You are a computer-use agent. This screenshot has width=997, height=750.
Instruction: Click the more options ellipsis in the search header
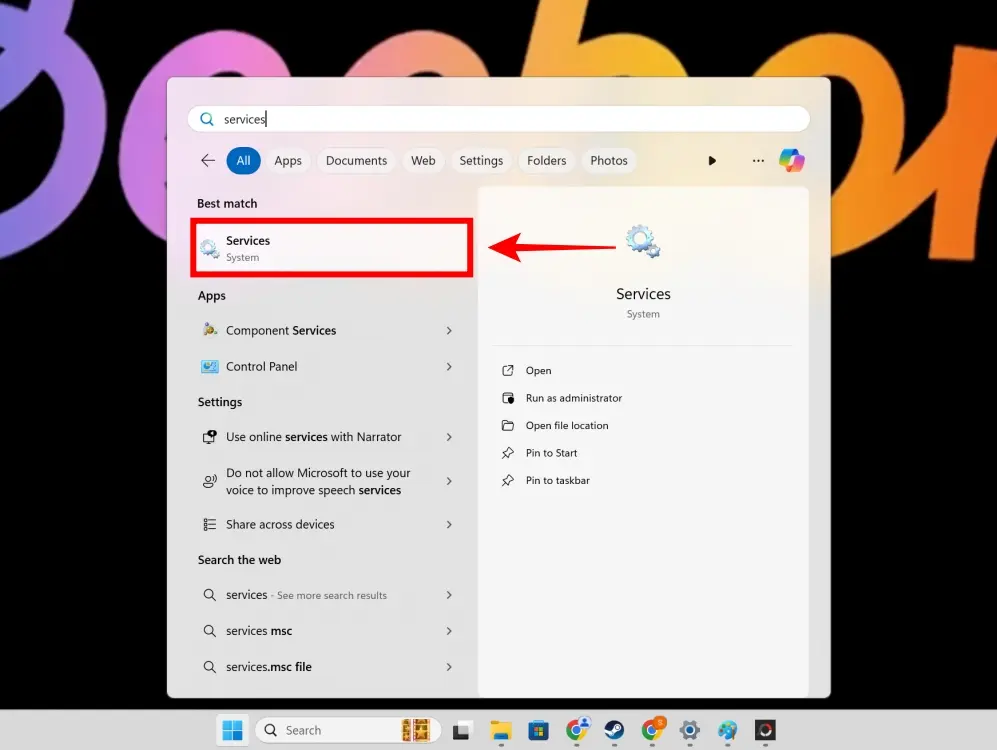pos(758,160)
